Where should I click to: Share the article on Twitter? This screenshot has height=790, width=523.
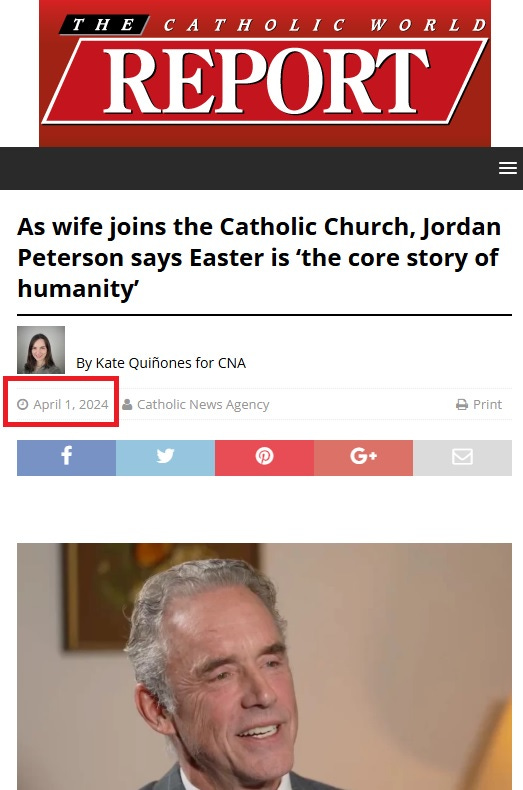pyautogui.click(x=165, y=457)
